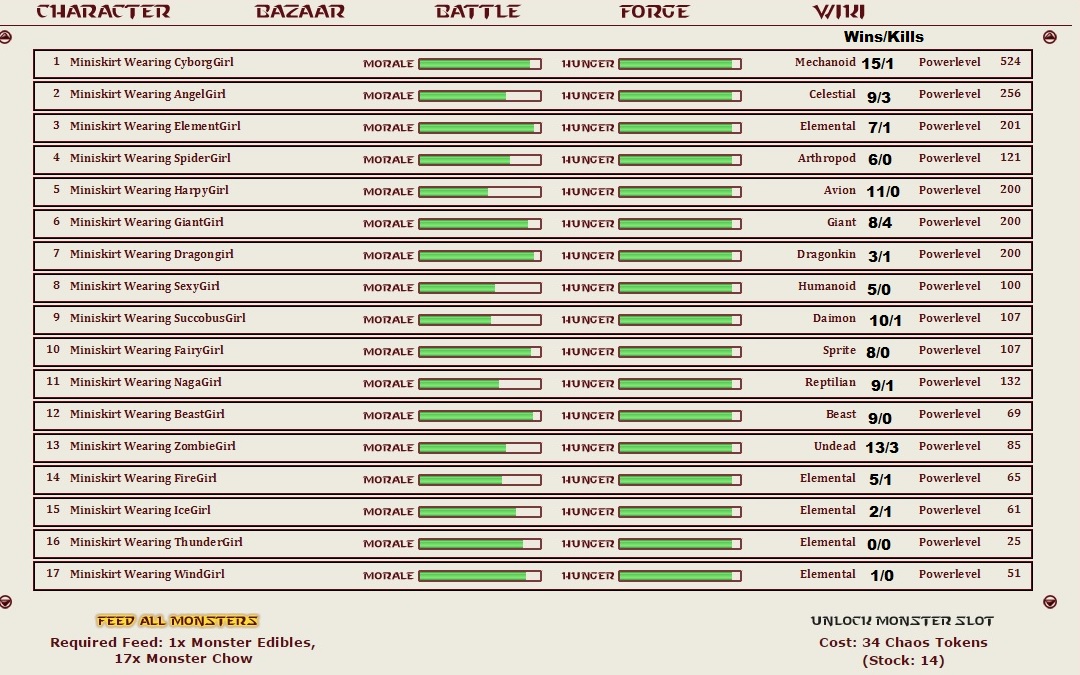Click the top-left red arrow icon
Image resolution: width=1080 pixels, height=675 pixels.
pos(5,37)
